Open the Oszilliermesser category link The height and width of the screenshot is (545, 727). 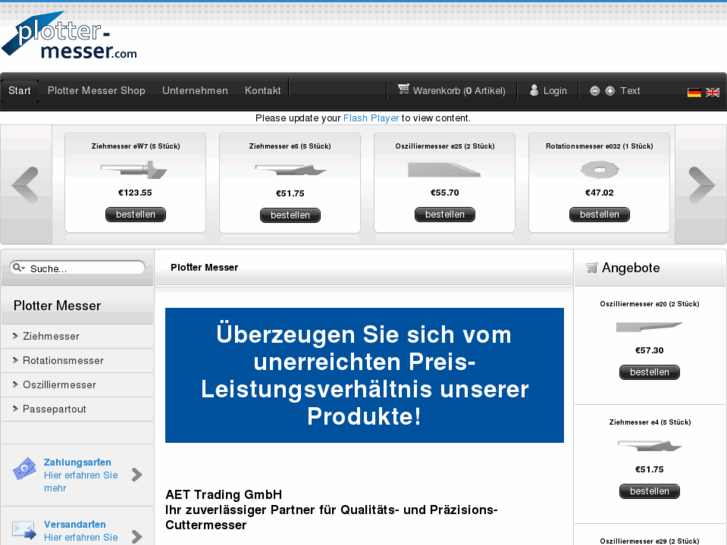[59, 385]
